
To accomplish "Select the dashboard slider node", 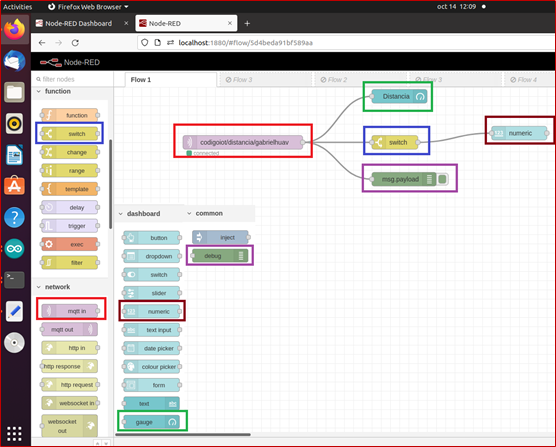I will coord(151,293).
